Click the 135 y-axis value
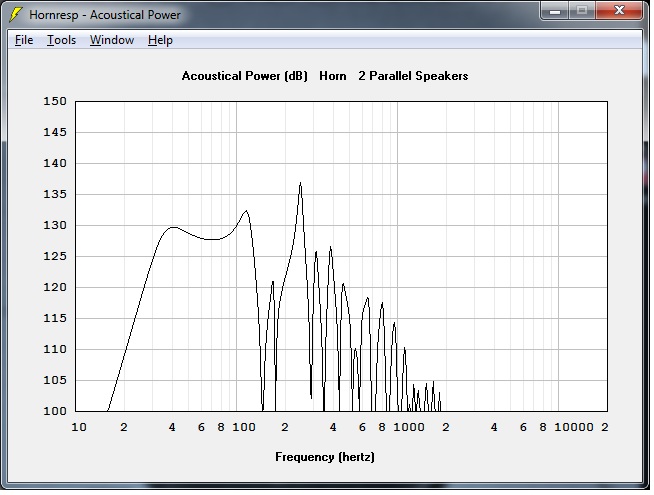This screenshot has width=654, height=495. click(55, 194)
